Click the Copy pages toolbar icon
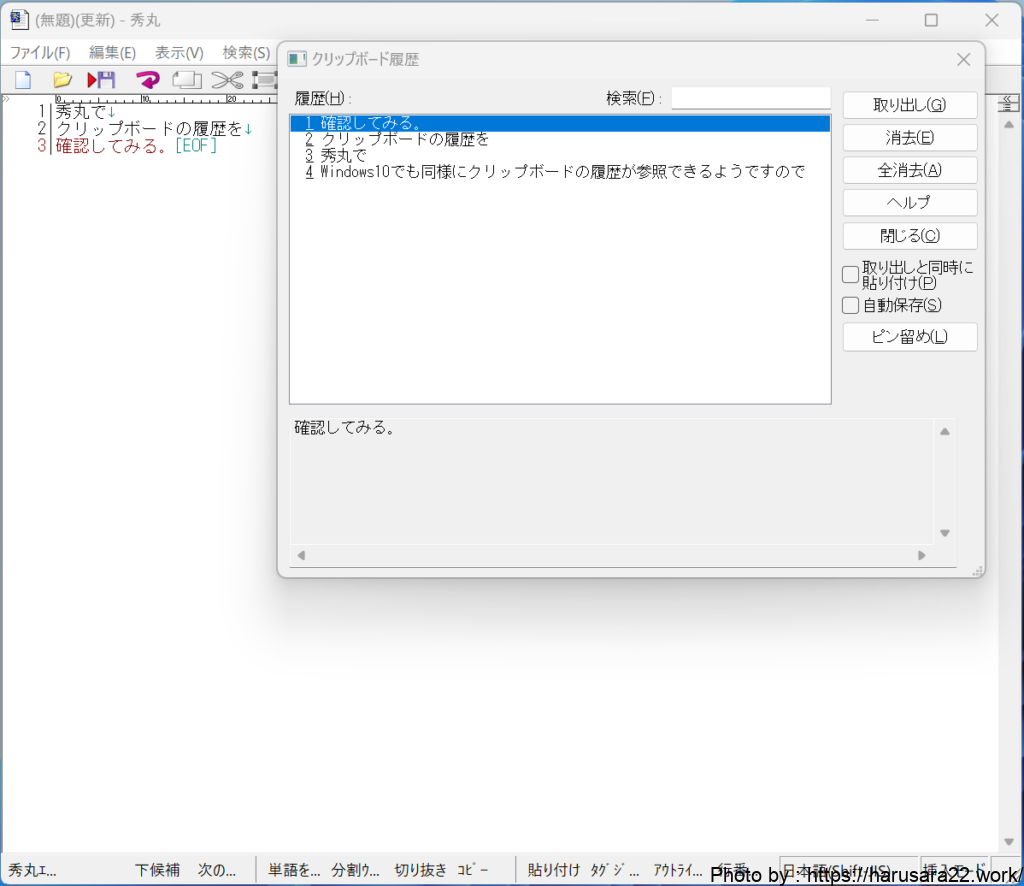 click(x=187, y=80)
